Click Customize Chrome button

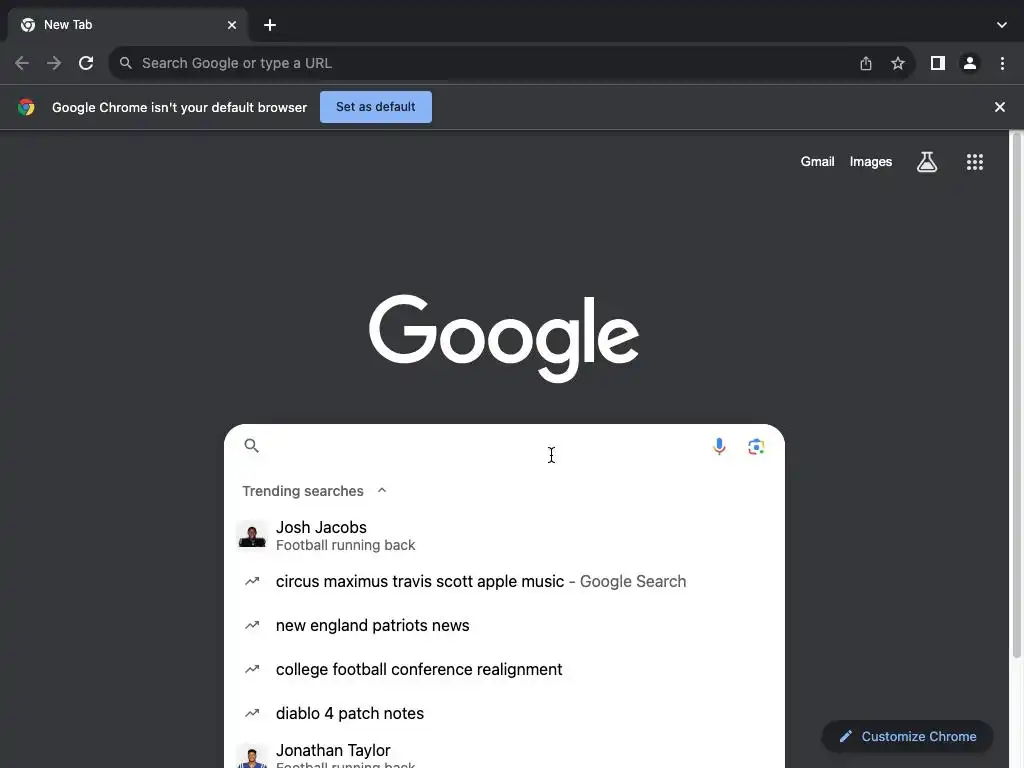[908, 737]
